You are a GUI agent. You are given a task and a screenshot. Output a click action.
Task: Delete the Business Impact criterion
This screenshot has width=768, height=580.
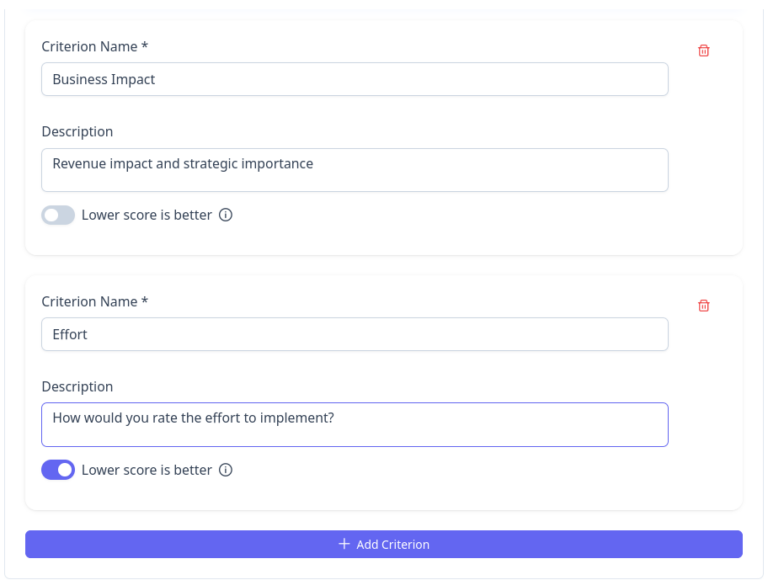pos(703,50)
